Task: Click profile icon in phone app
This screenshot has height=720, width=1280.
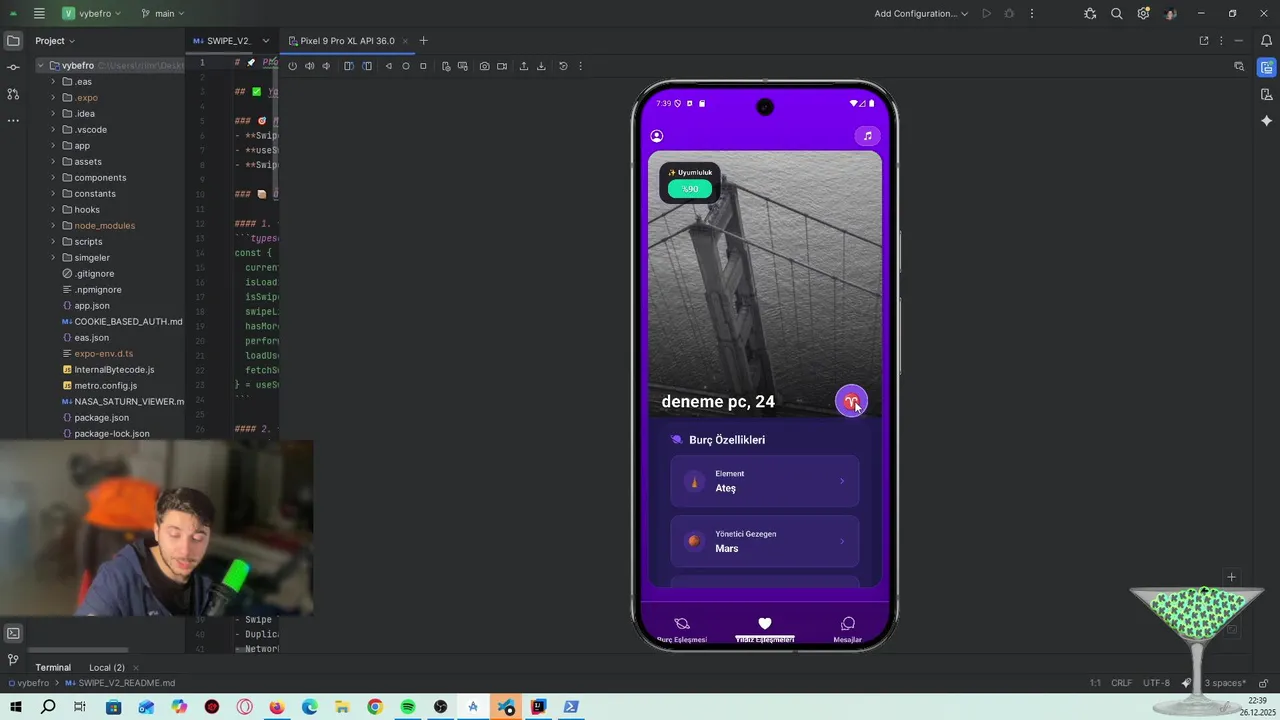Action: (x=657, y=136)
